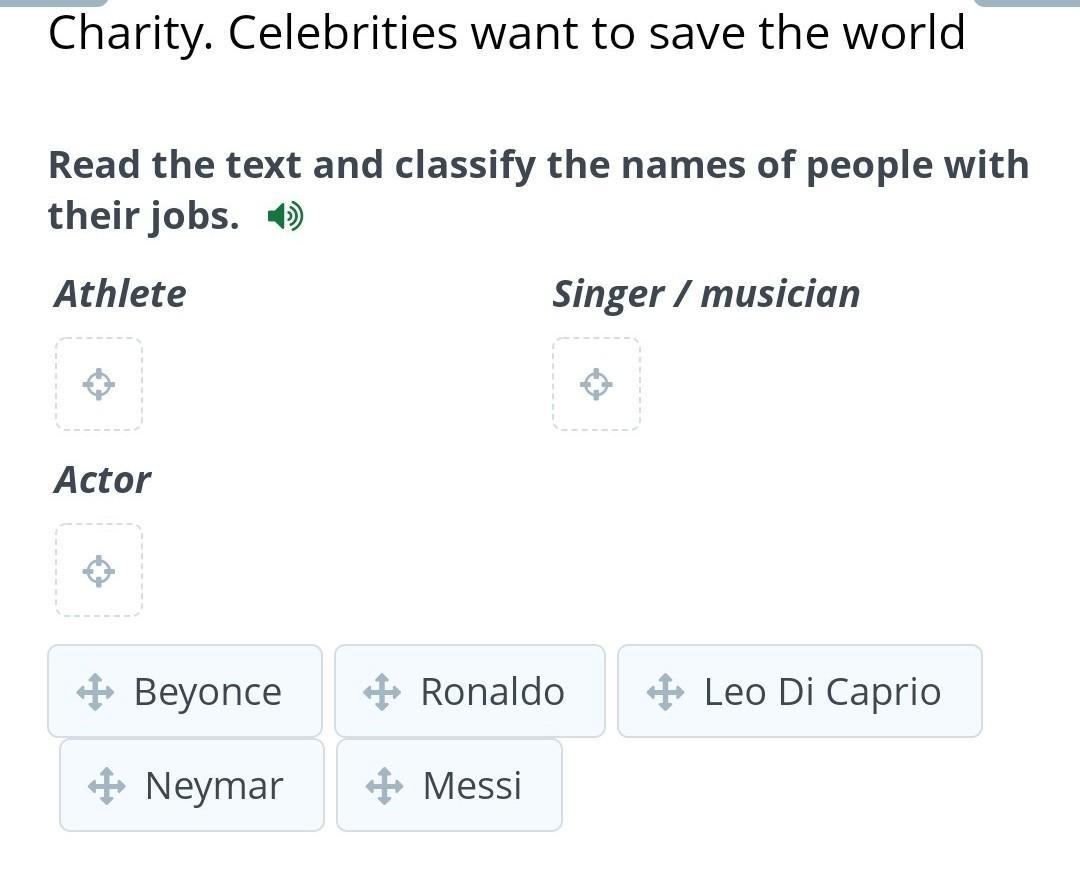Click the move handle icon beside Neymar
The height and width of the screenshot is (892, 1080).
point(106,786)
